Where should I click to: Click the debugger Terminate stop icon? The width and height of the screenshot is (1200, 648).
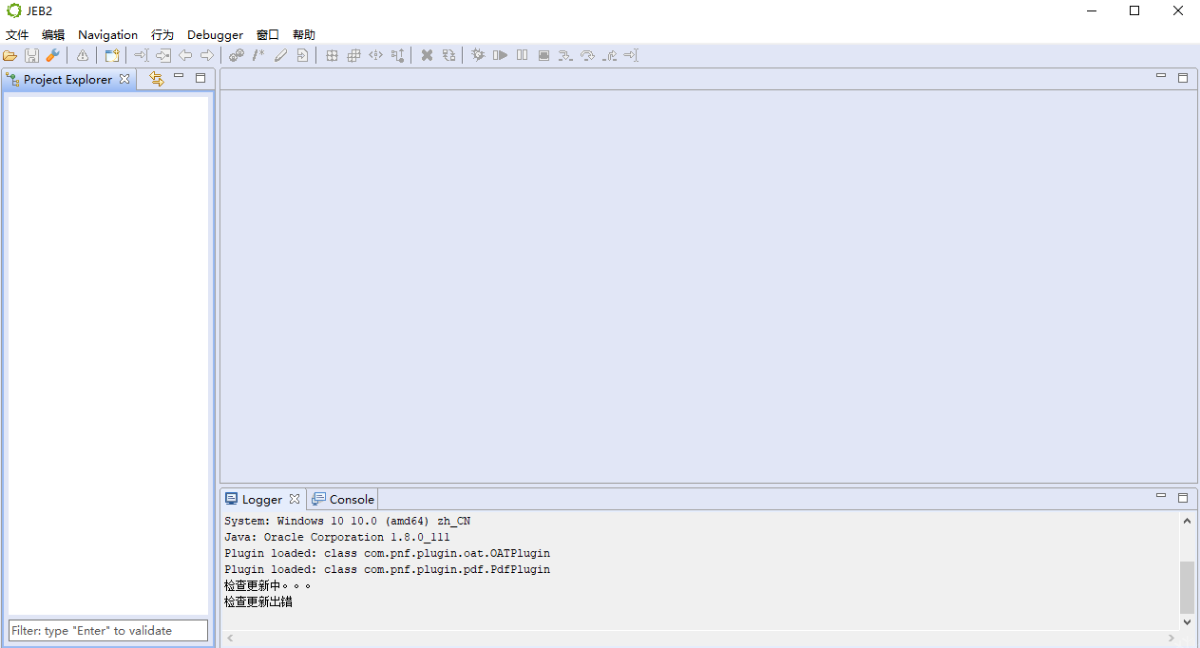click(544, 56)
